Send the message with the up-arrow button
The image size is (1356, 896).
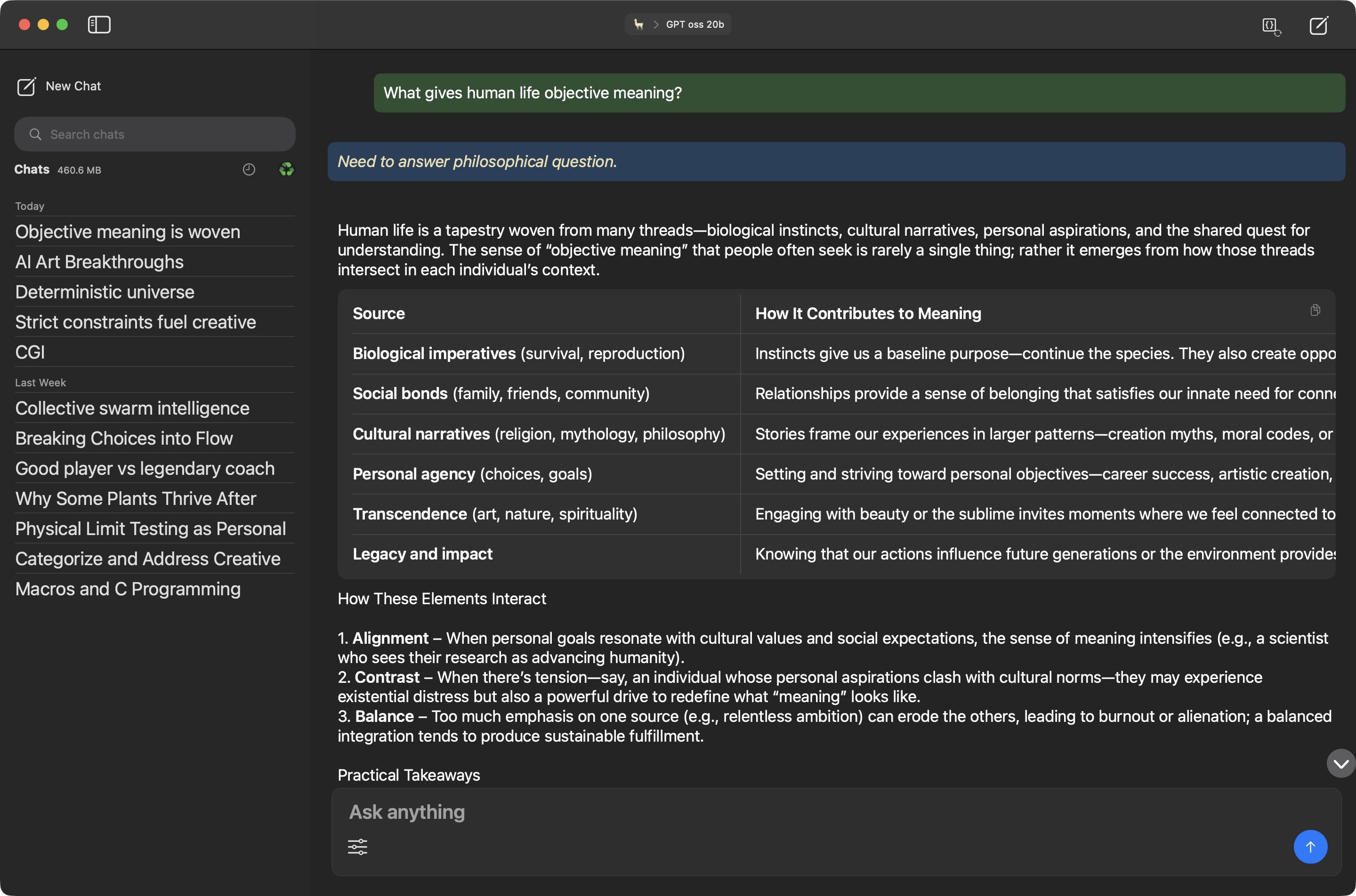1310,846
